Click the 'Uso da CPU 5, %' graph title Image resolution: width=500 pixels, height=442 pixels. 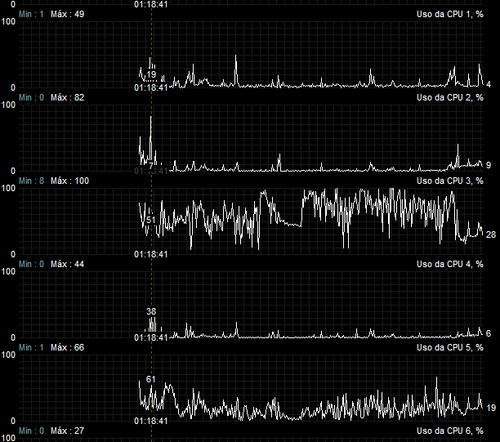coord(450,348)
